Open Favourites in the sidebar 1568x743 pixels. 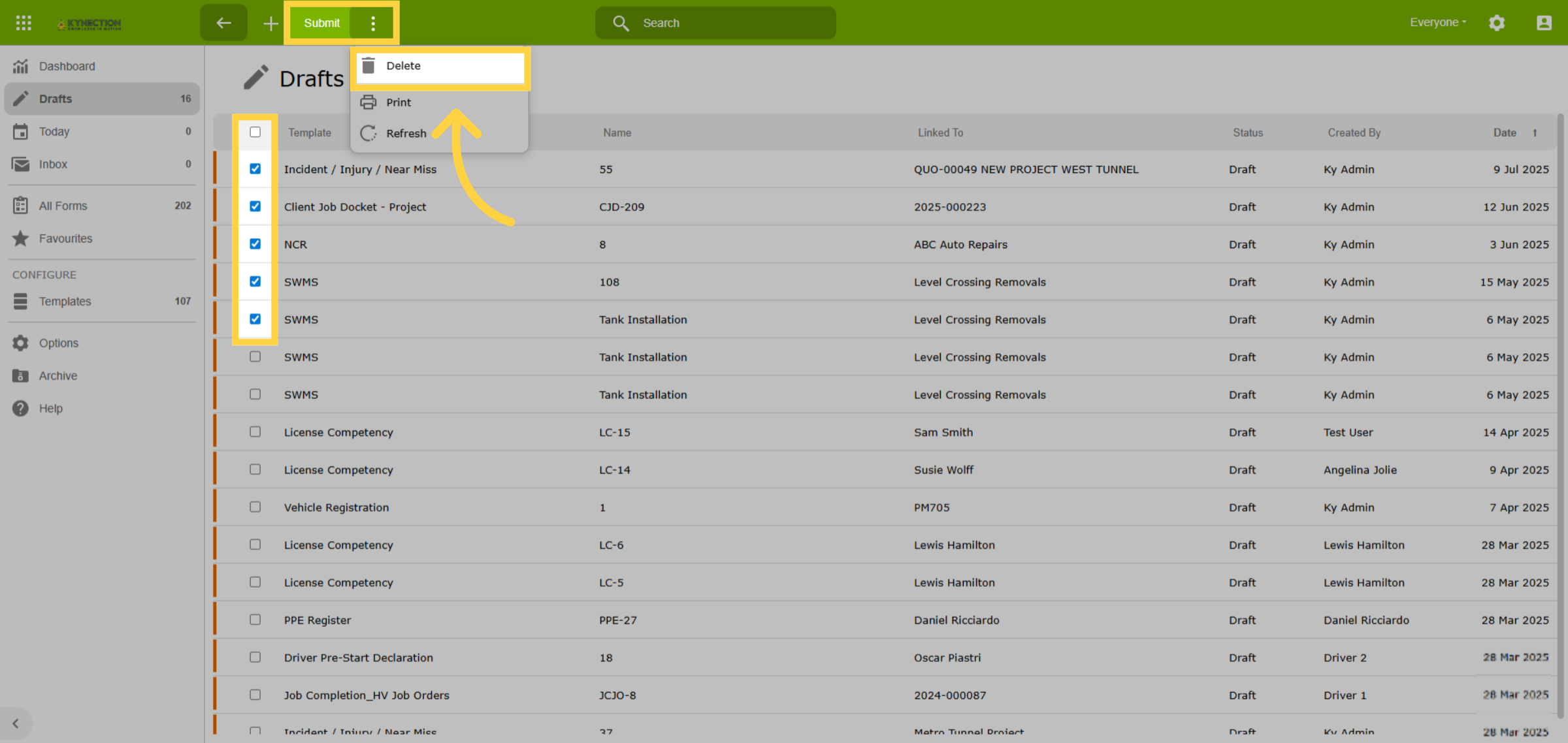click(x=102, y=238)
